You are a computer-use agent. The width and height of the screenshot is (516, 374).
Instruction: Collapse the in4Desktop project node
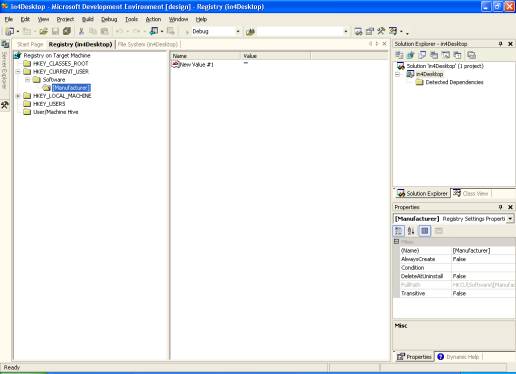coord(397,74)
